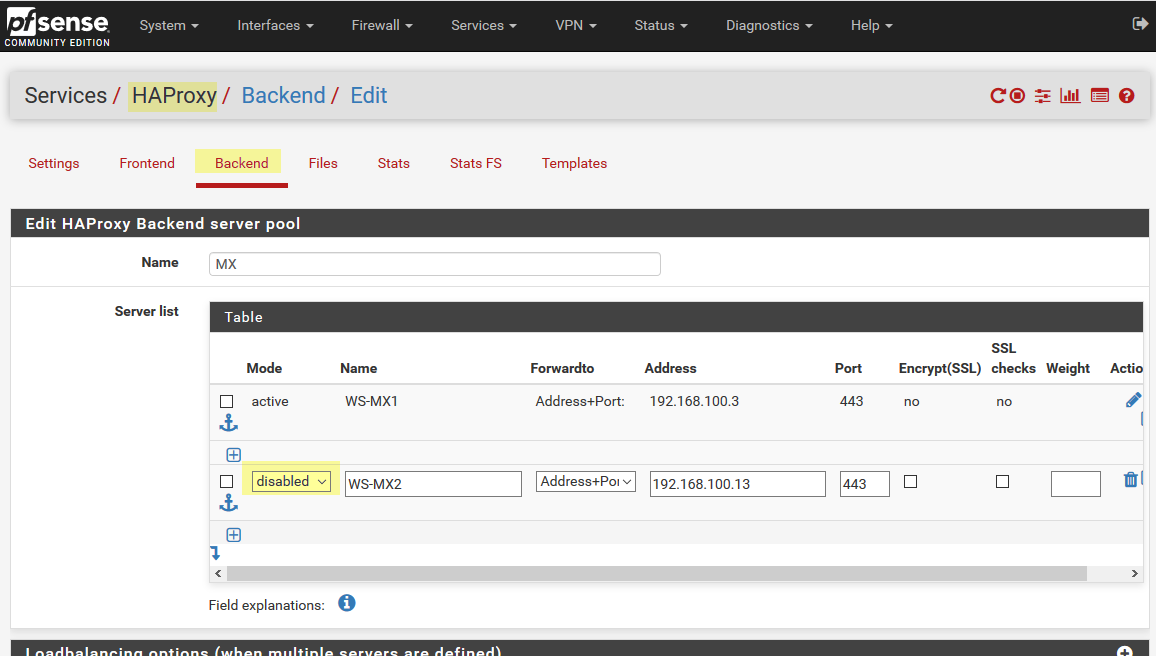Viewport: 1156px width, 656px height.
Task: Expand the Loadbalancing options section plus icon
Action: click(x=1124, y=652)
